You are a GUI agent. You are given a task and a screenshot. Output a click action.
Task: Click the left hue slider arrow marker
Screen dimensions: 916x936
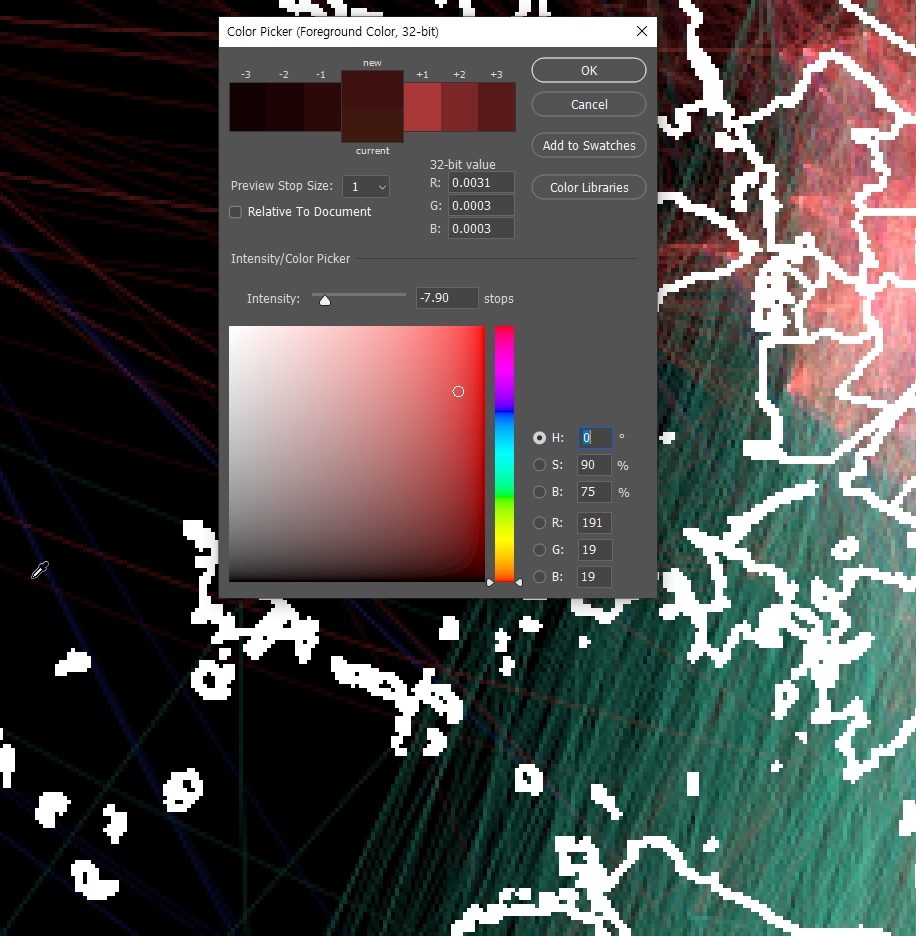[x=490, y=583]
